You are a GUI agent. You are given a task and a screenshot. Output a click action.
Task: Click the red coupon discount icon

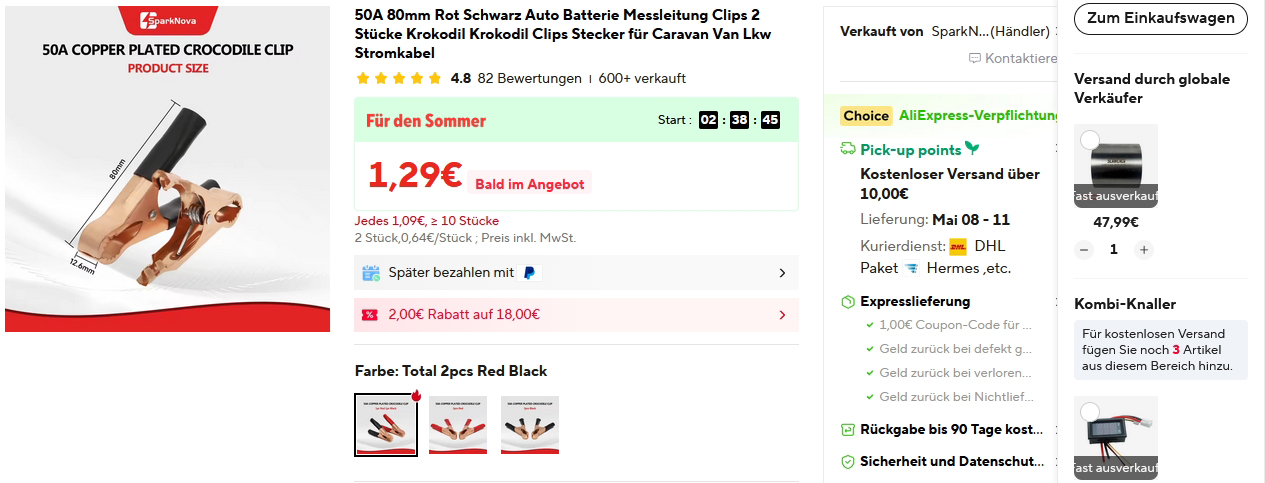tap(370, 315)
